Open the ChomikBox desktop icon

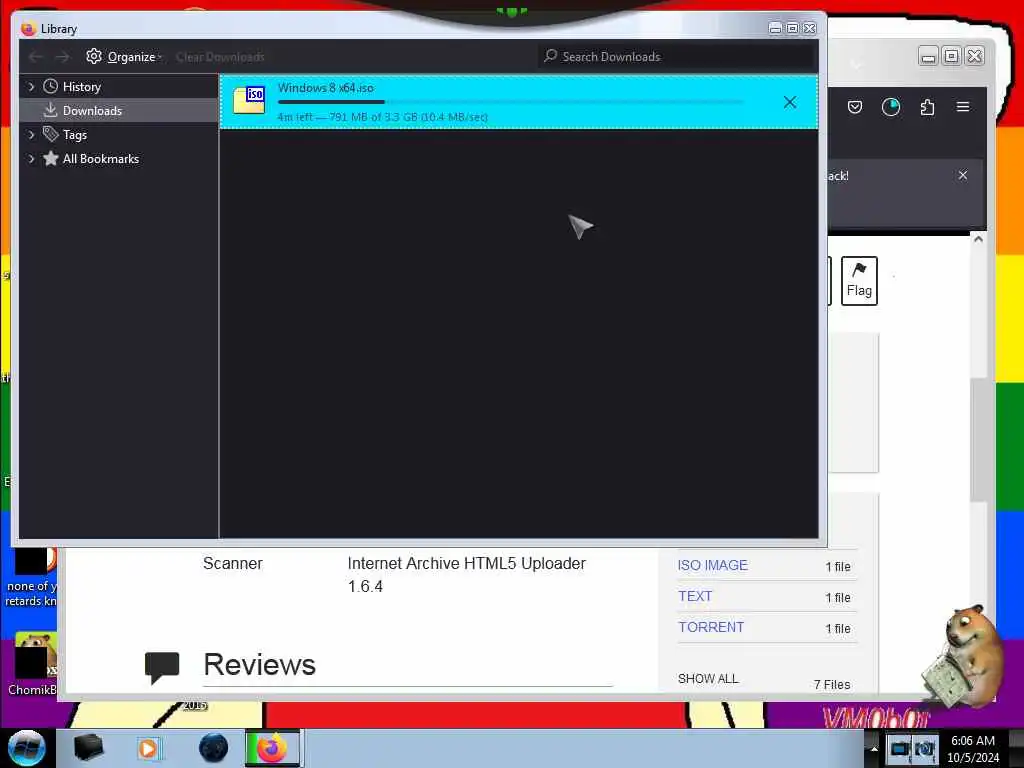point(31,664)
